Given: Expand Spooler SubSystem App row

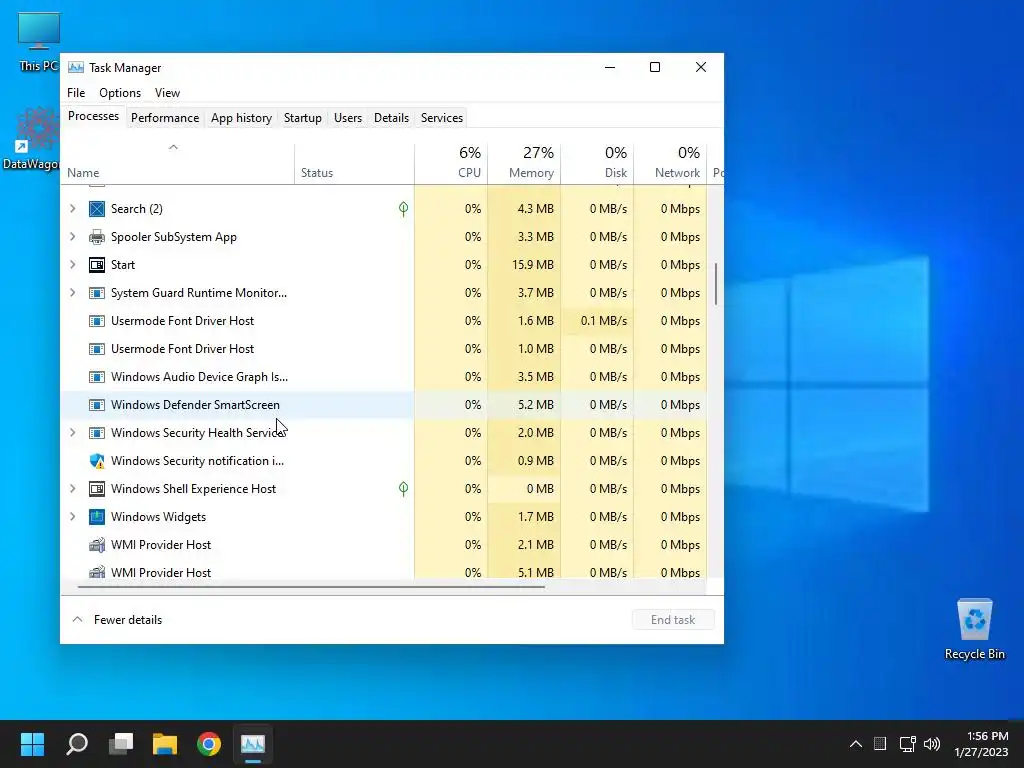Looking at the screenshot, I should coord(72,237).
